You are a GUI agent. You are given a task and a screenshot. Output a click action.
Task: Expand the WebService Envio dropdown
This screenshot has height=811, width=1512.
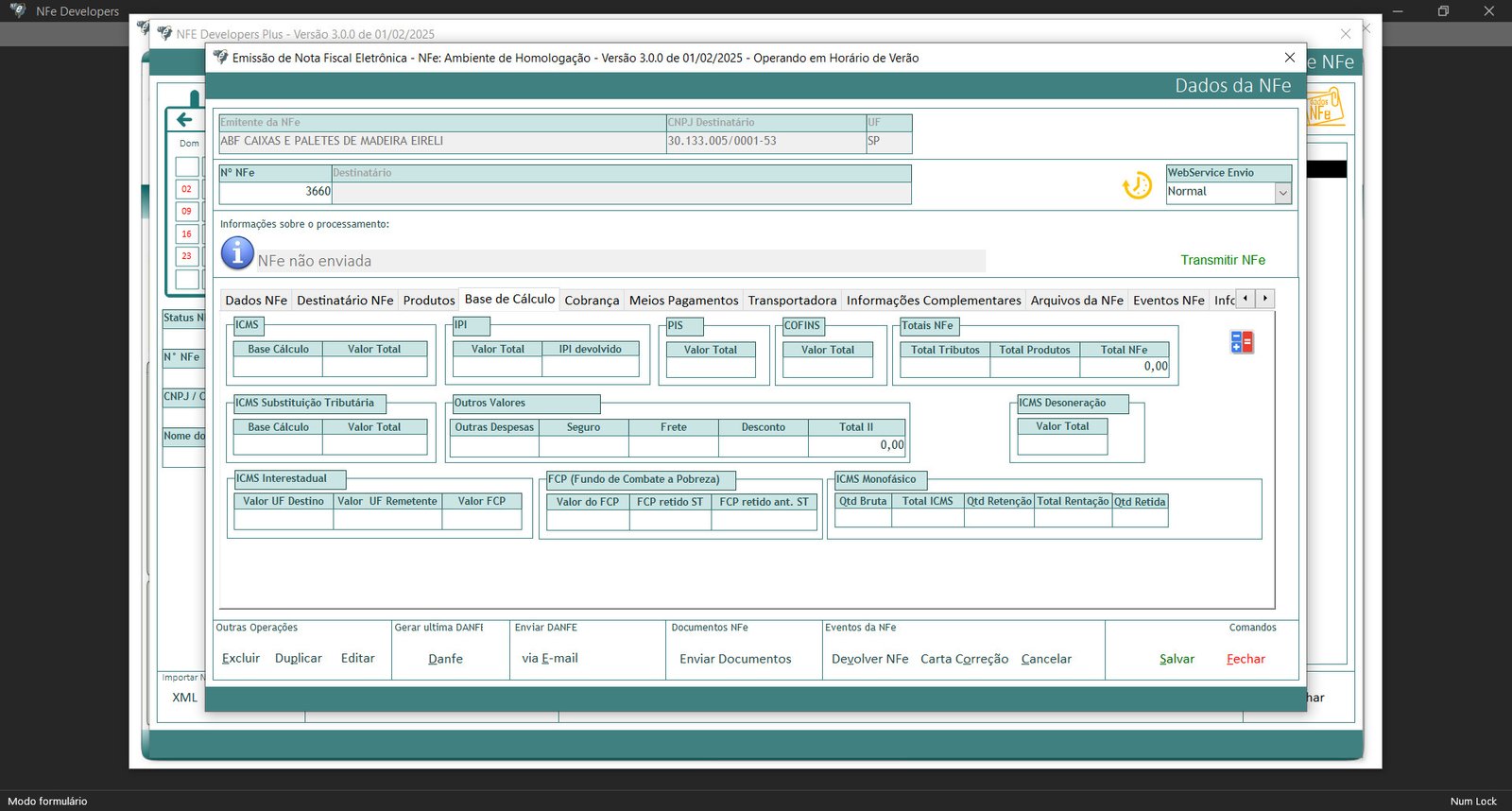click(x=1282, y=192)
